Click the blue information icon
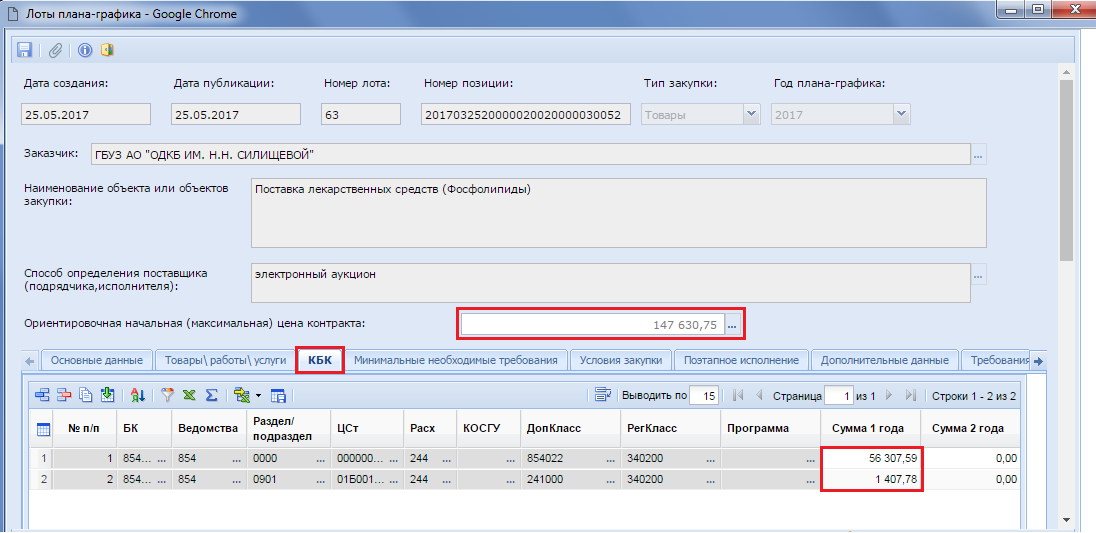This screenshot has width=1096, height=533. (85, 50)
